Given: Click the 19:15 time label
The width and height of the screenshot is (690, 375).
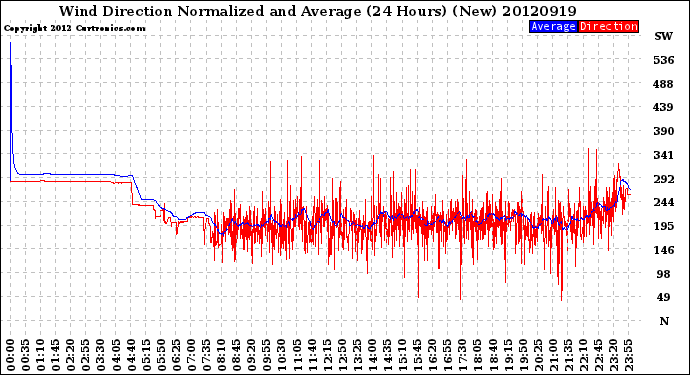Looking at the screenshot, I should click(508, 355).
